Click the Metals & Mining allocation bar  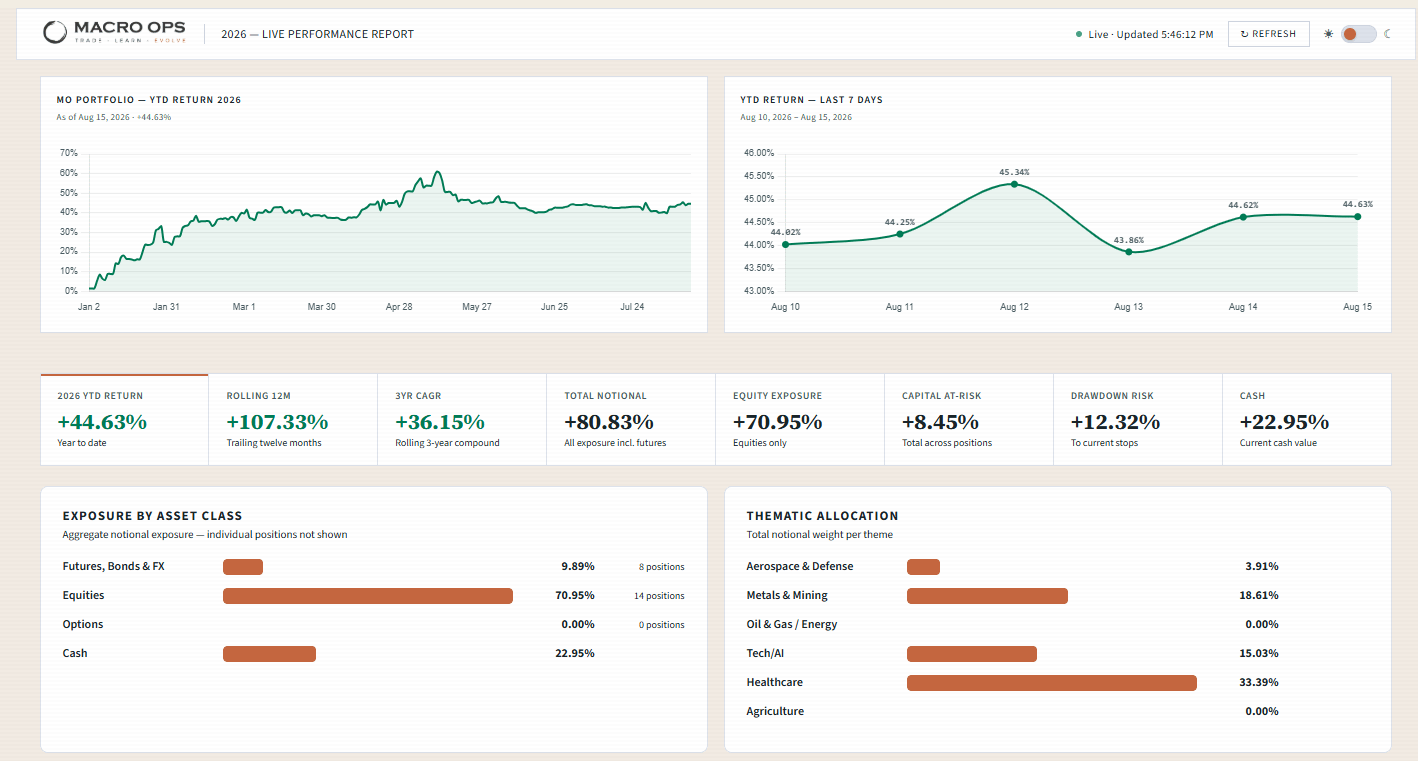(987, 596)
